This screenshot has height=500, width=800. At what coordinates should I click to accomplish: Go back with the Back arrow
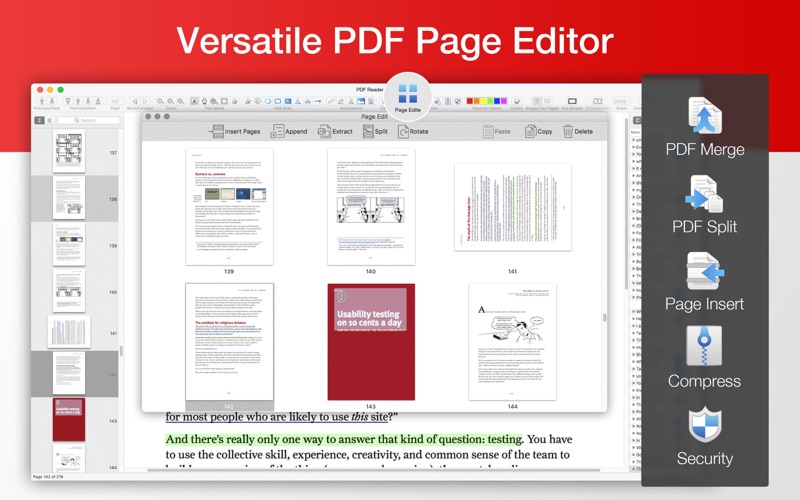tap(135, 101)
